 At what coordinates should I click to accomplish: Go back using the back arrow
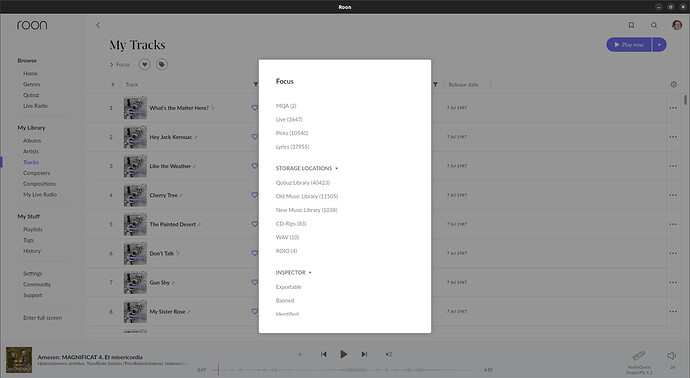pos(98,26)
